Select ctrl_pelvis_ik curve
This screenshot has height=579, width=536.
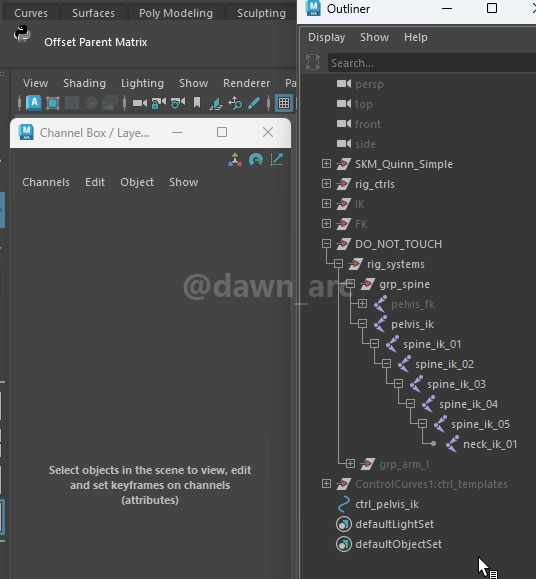tap(387, 504)
